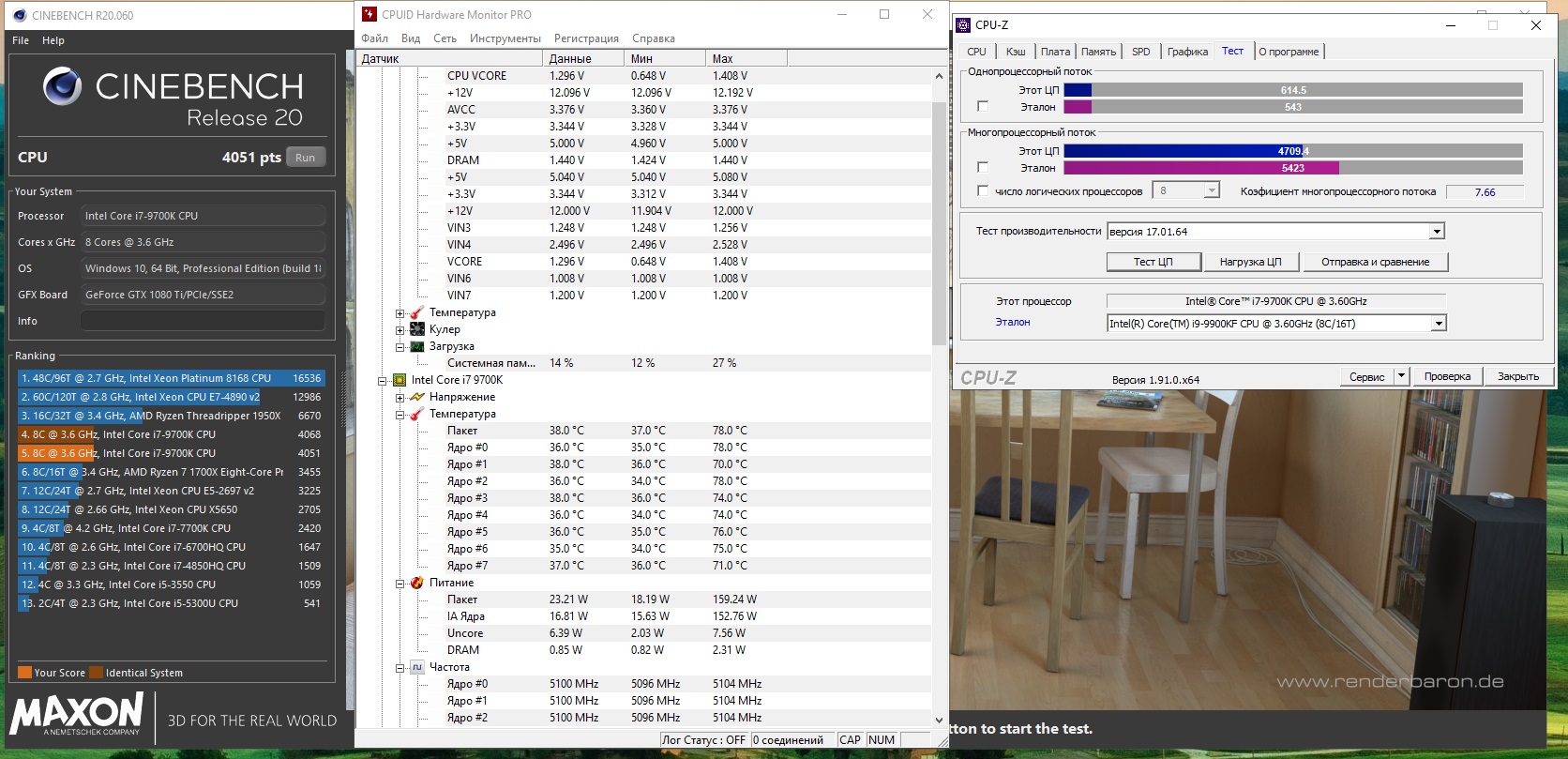Click the blue Эталон link in CPU-Z
Viewport: 1568px width, 759px height.
coord(1013,322)
